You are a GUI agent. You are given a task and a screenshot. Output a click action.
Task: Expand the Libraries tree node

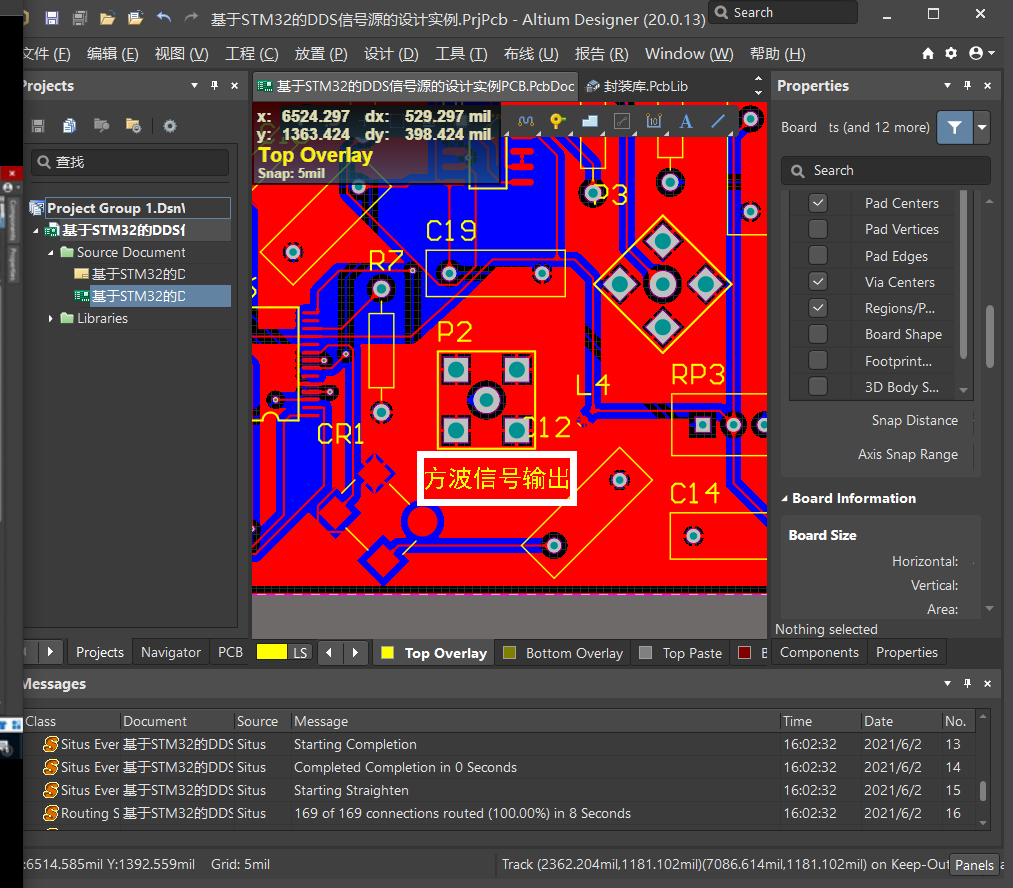[x=52, y=318]
